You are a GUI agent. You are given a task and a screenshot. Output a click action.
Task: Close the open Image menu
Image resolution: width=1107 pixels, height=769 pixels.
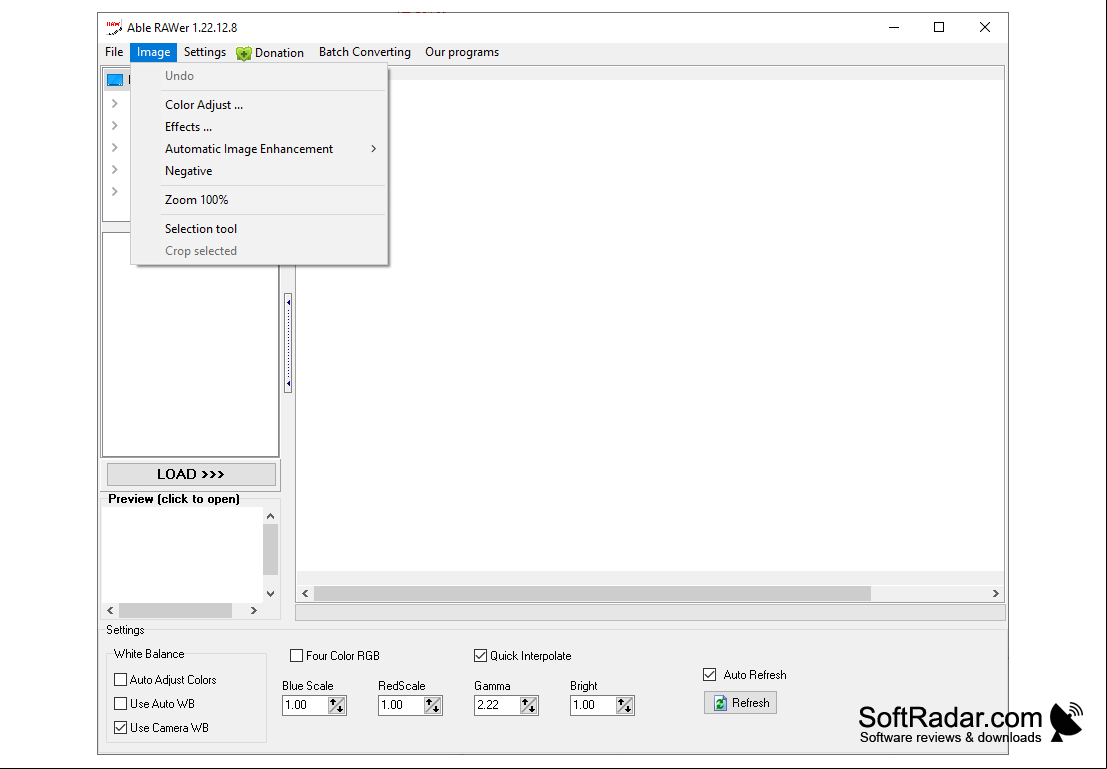tap(153, 52)
